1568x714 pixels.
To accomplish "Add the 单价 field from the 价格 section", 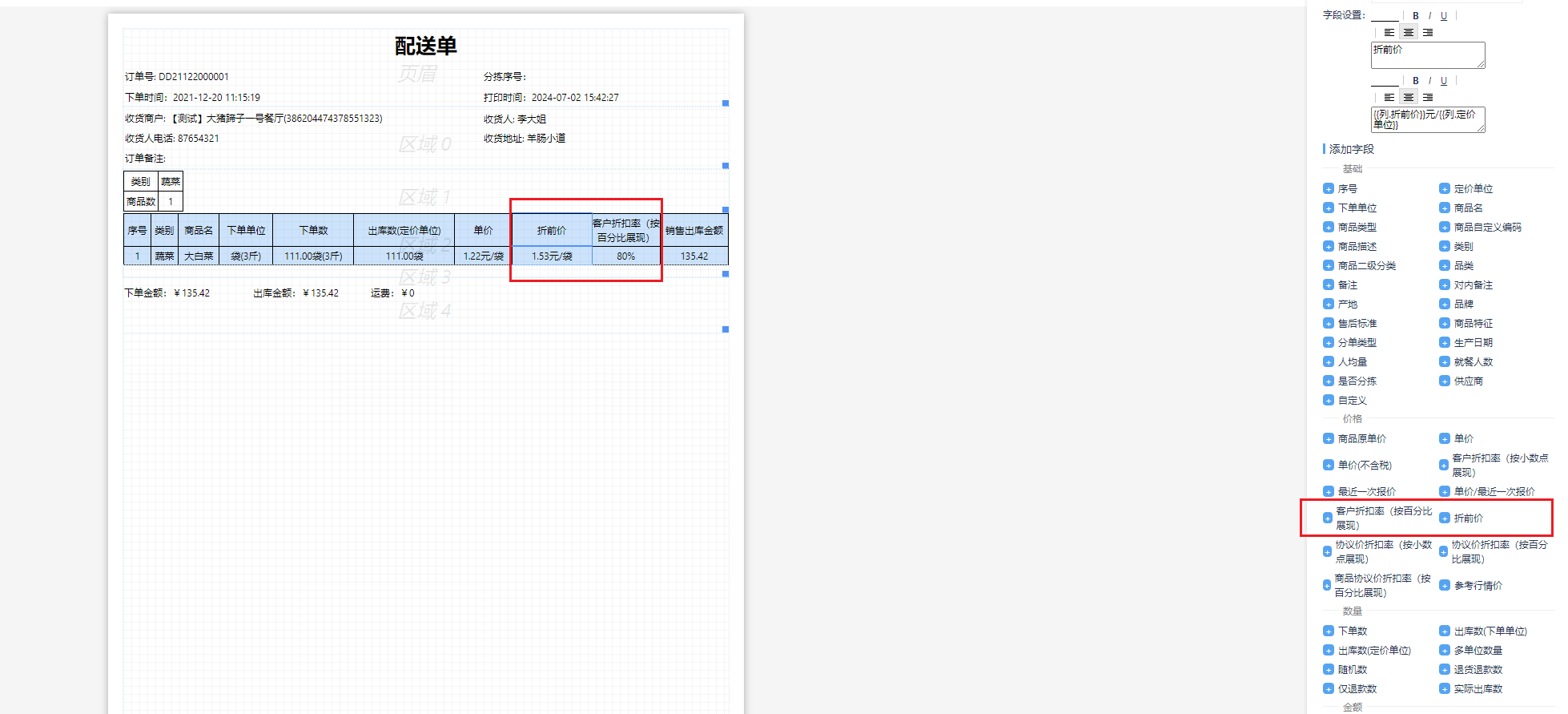I will [1445, 439].
